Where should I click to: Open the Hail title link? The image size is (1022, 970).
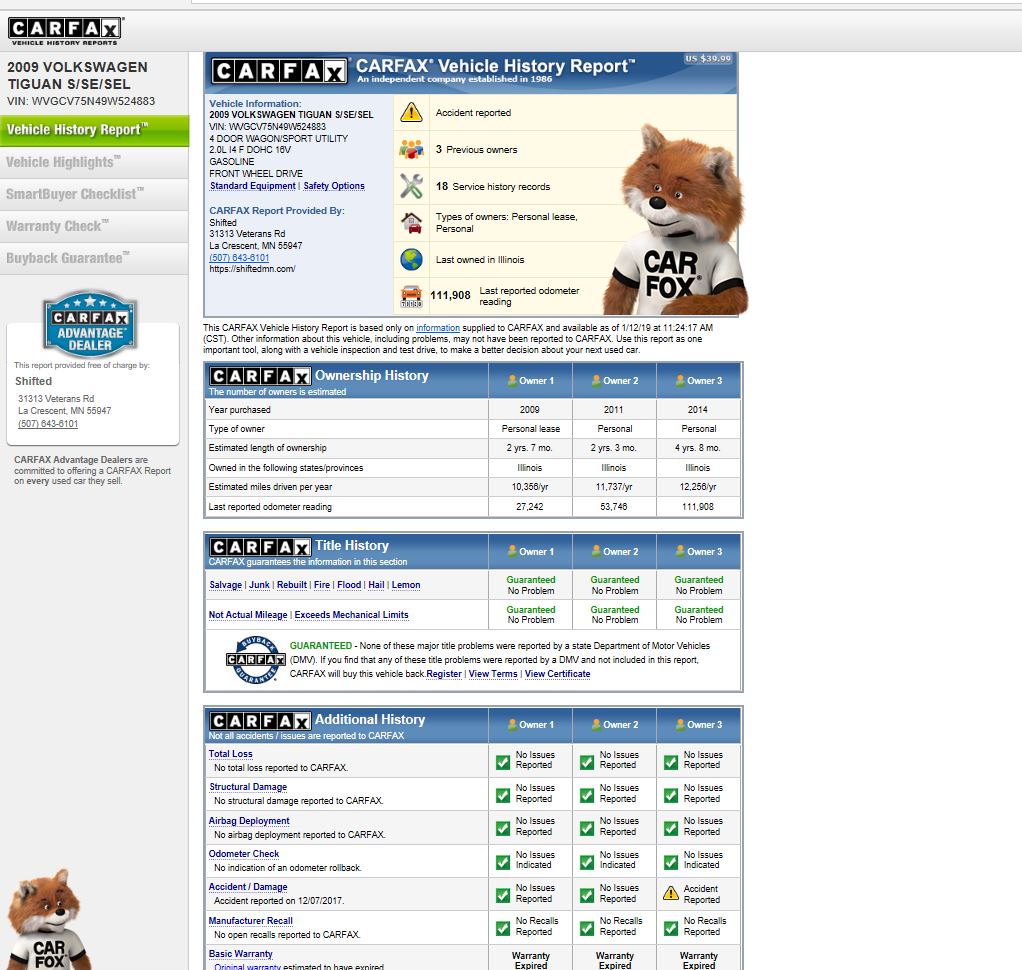pyautogui.click(x=377, y=585)
